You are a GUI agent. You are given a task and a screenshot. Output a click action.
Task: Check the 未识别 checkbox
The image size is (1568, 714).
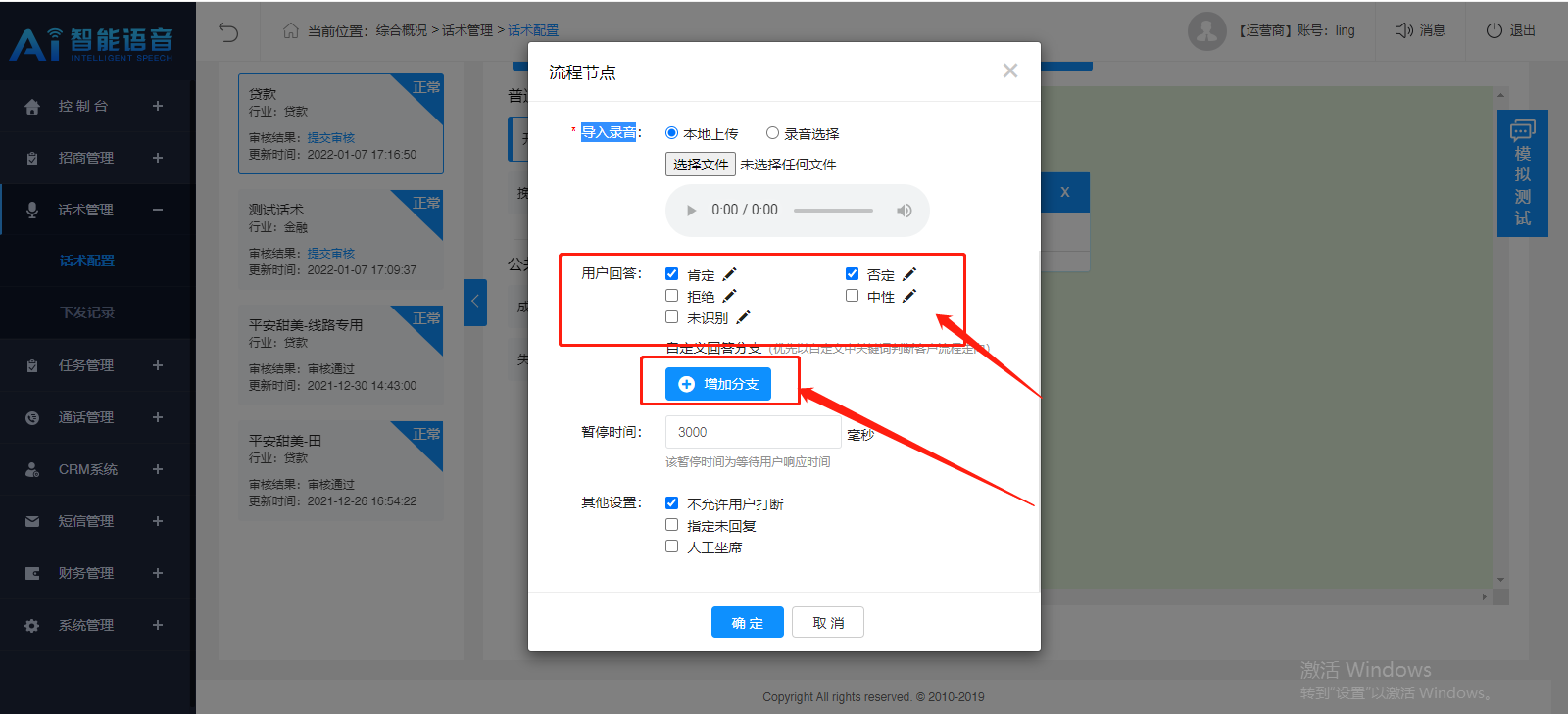tap(671, 317)
